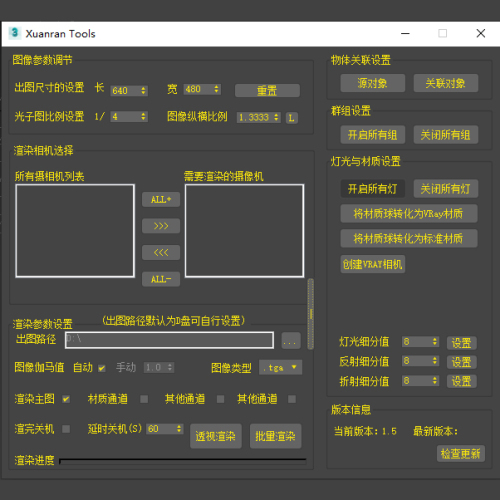Open the '...' browse output path button
This screenshot has width=500, height=500.
point(291,341)
